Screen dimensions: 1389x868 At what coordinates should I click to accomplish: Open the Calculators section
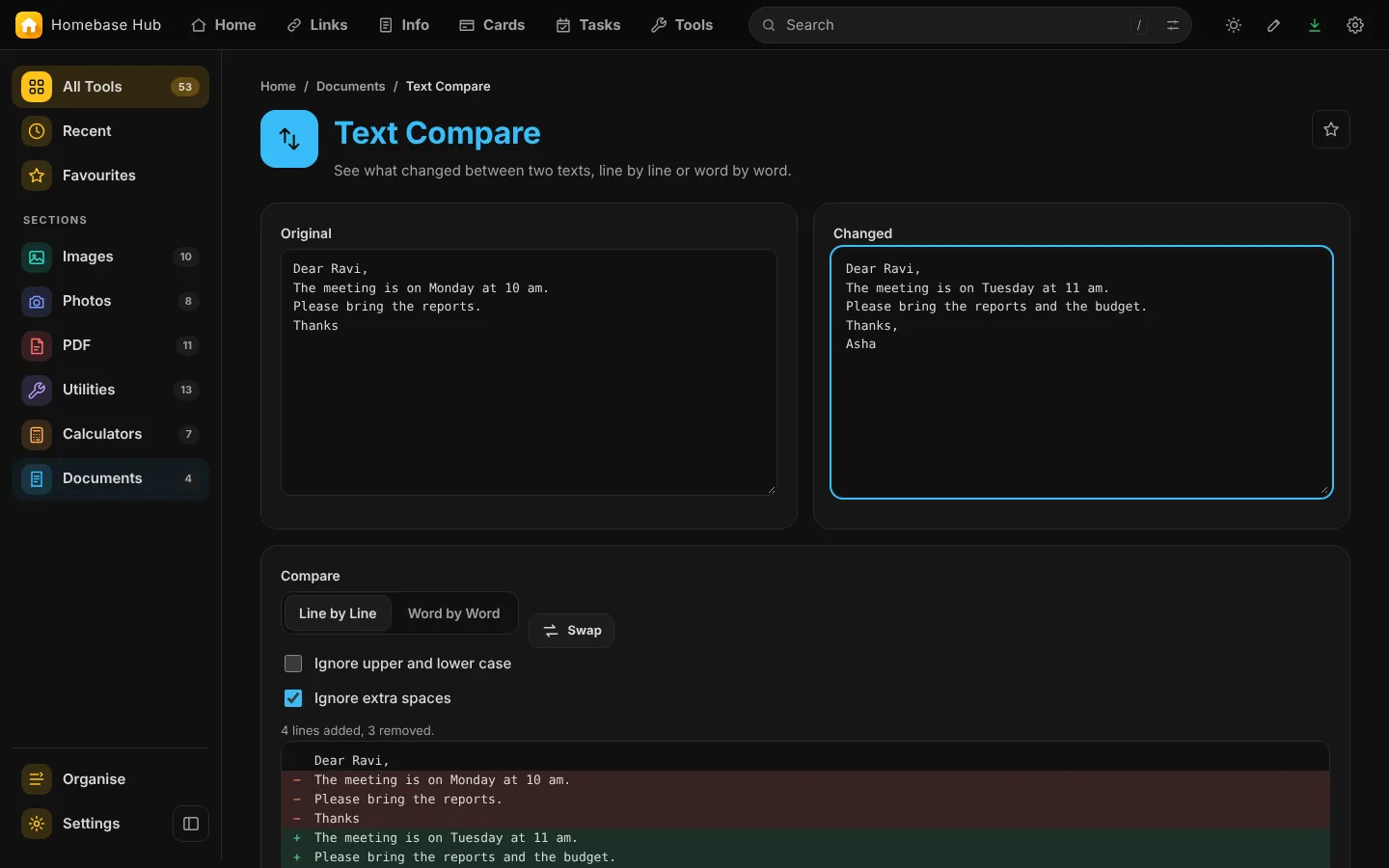110,434
